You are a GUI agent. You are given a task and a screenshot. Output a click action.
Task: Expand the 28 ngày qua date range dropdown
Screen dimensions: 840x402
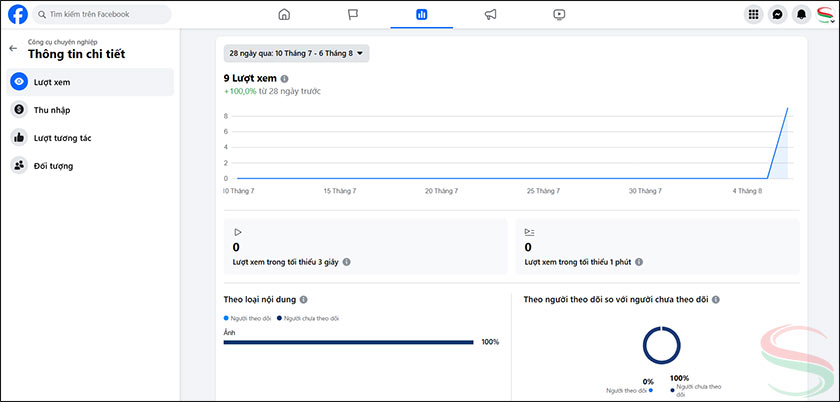pos(297,52)
